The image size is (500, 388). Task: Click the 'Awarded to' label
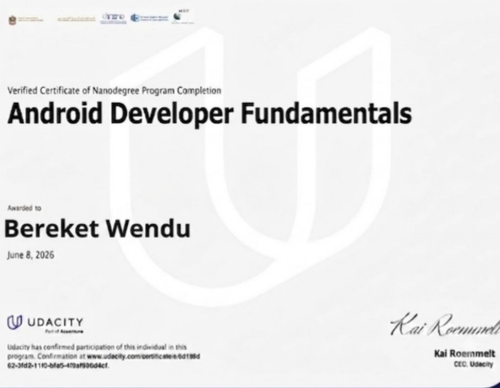(x=24, y=208)
